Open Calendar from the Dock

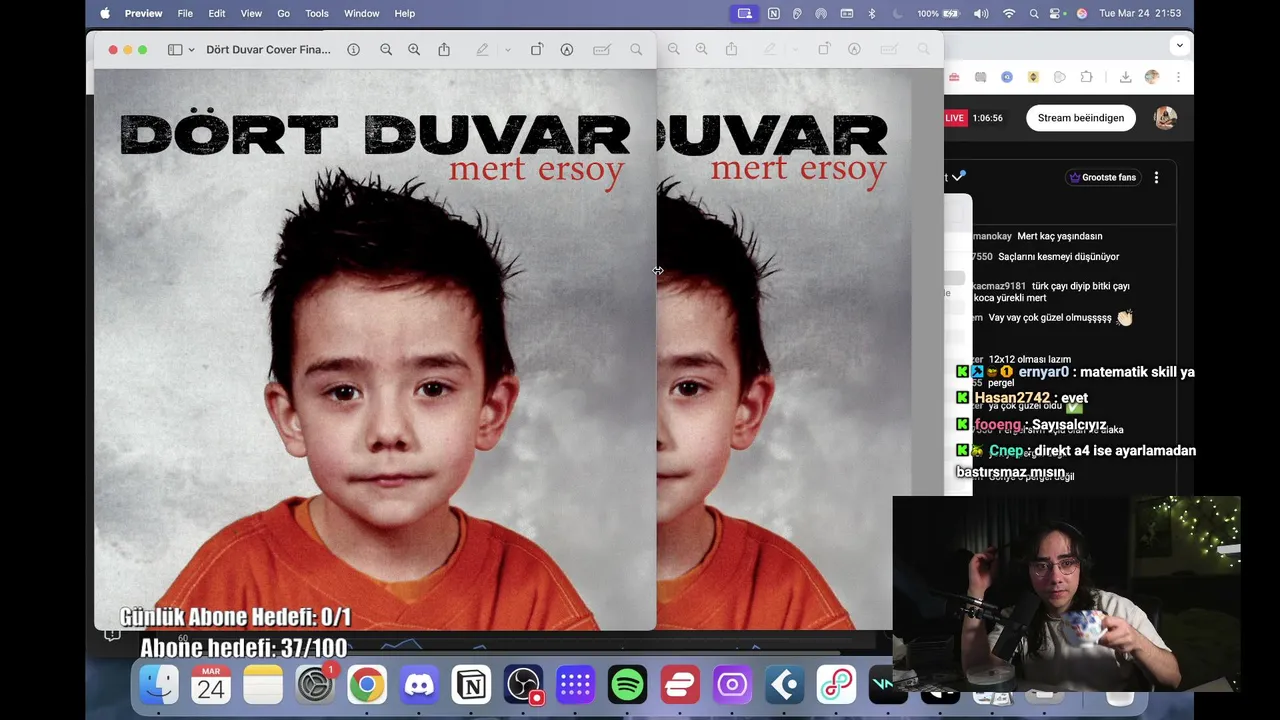click(x=211, y=685)
